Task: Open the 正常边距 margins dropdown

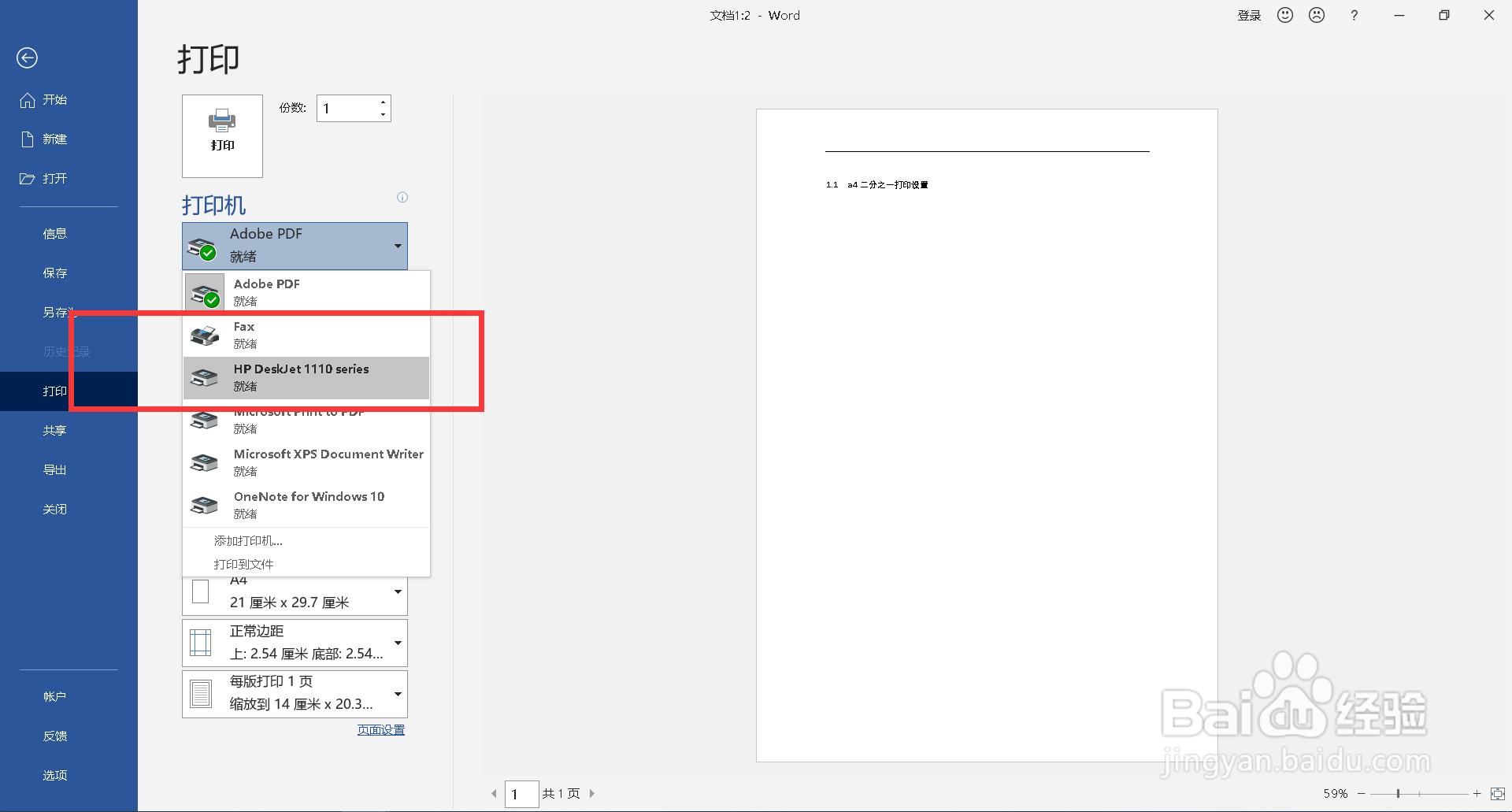Action: tap(295, 643)
